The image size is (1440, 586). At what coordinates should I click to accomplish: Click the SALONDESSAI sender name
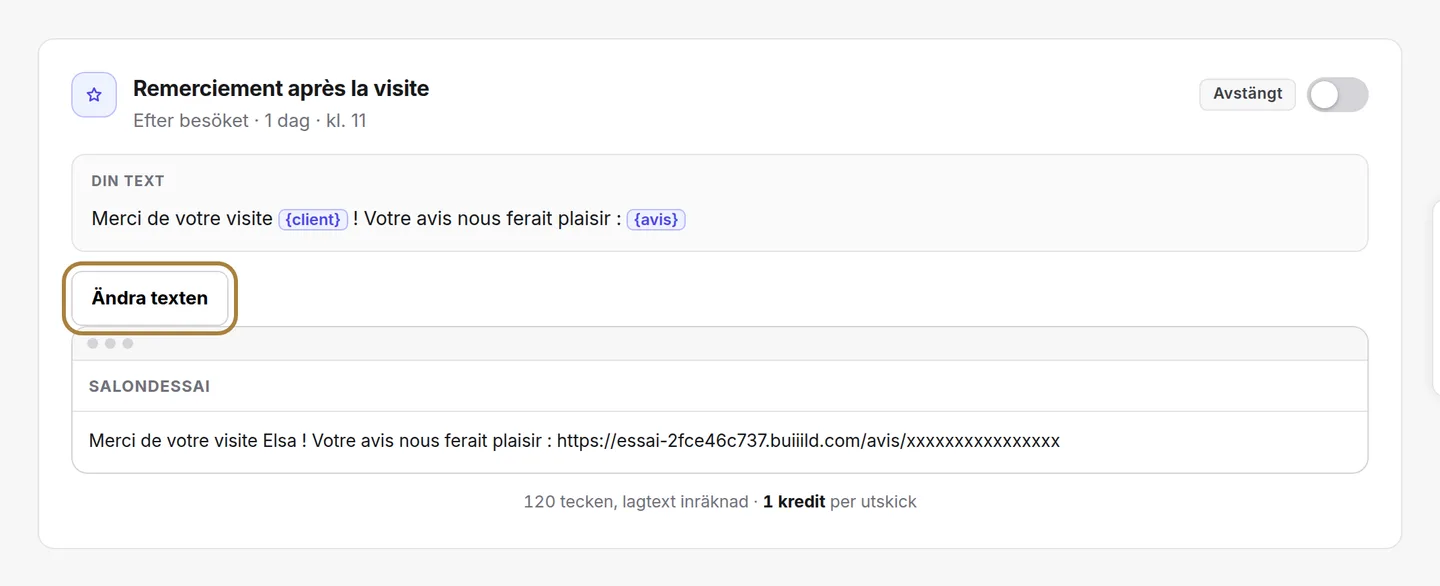point(150,386)
